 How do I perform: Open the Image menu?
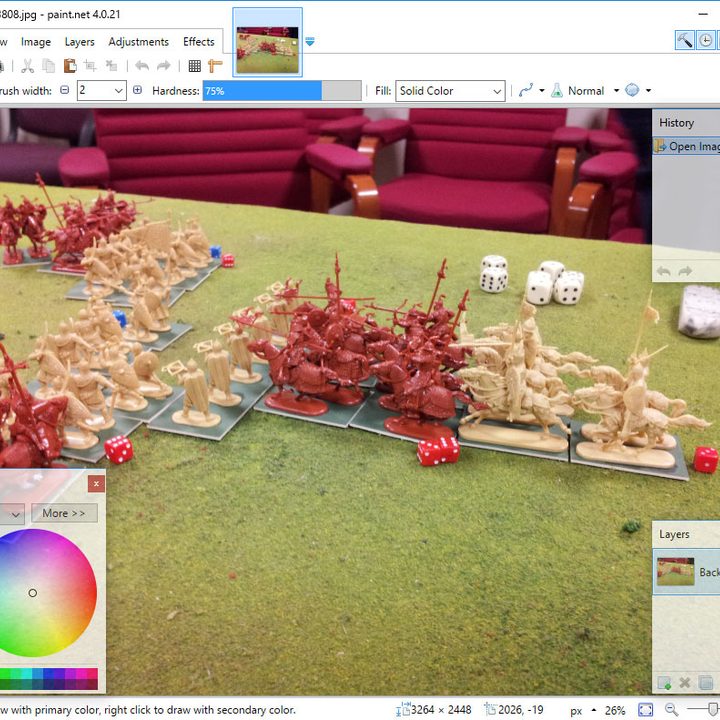(36, 42)
